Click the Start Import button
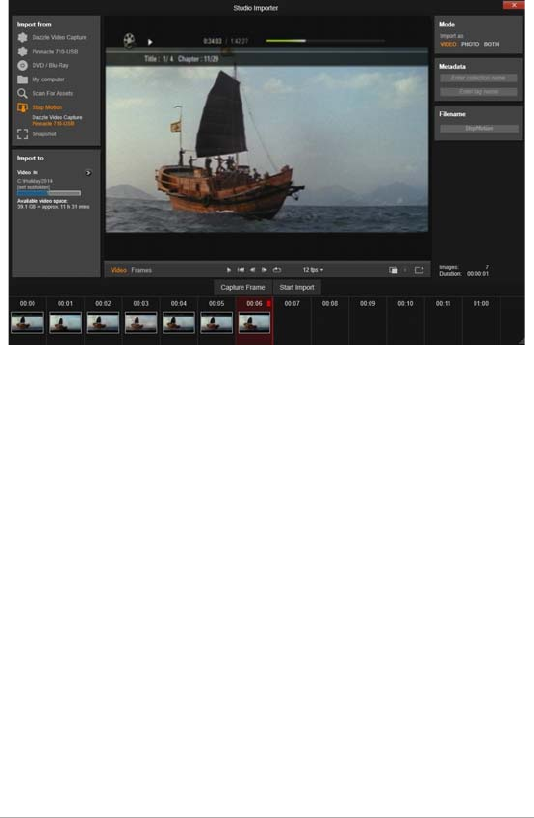Viewport: 534px width, 818px height. tap(297, 287)
